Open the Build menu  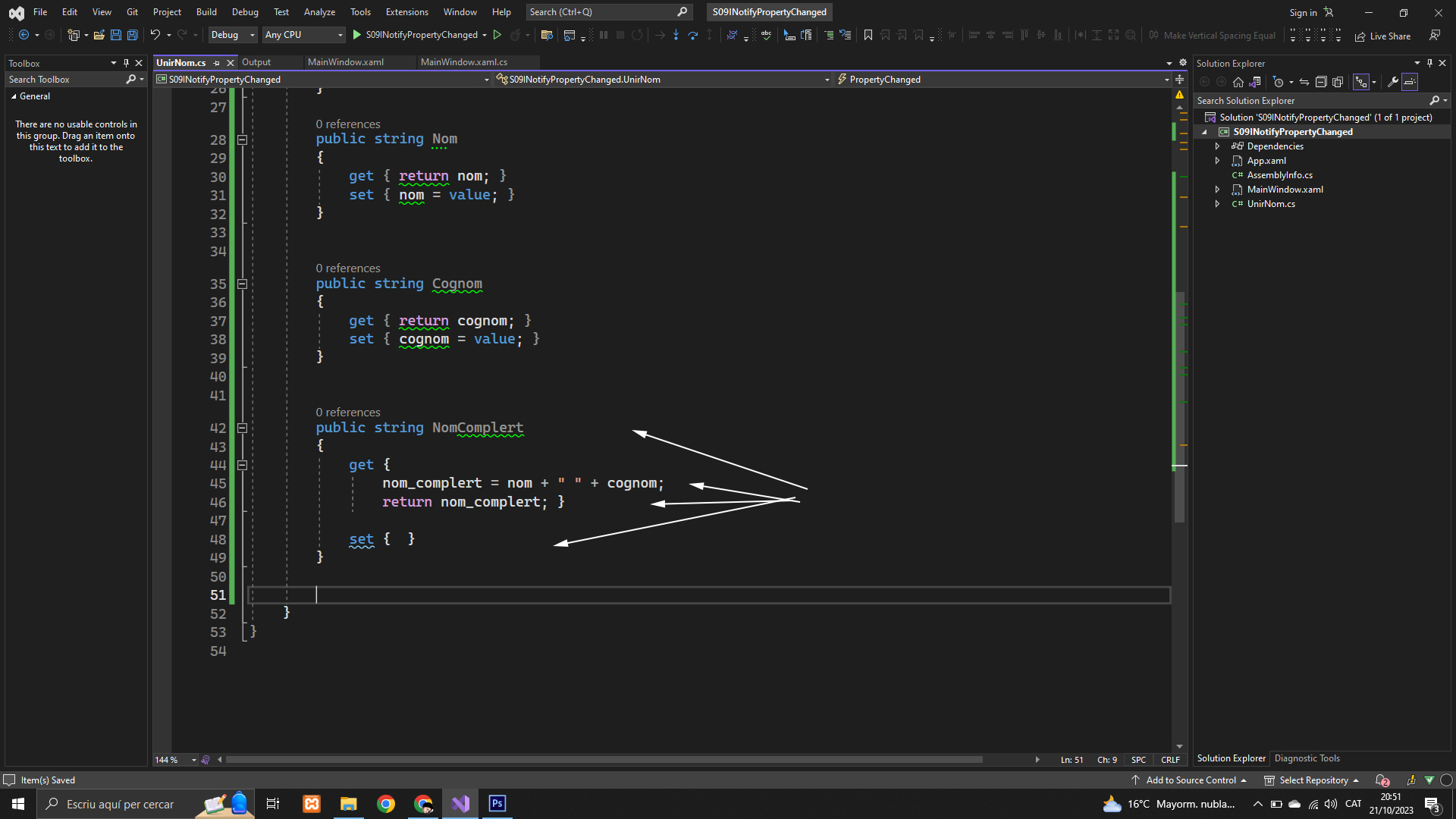coord(206,12)
